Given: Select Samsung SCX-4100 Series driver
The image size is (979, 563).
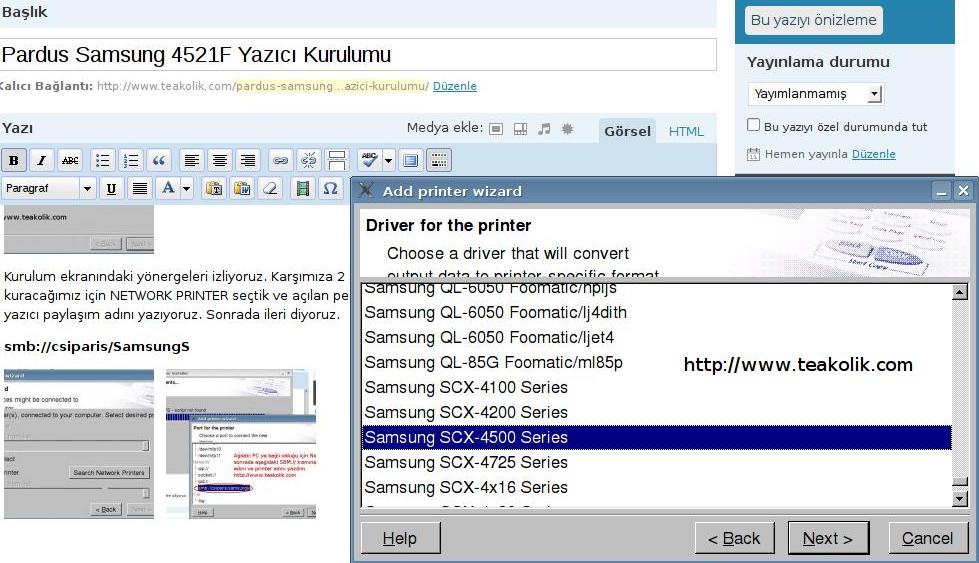Looking at the screenshot, I should (x=656, y=388).
